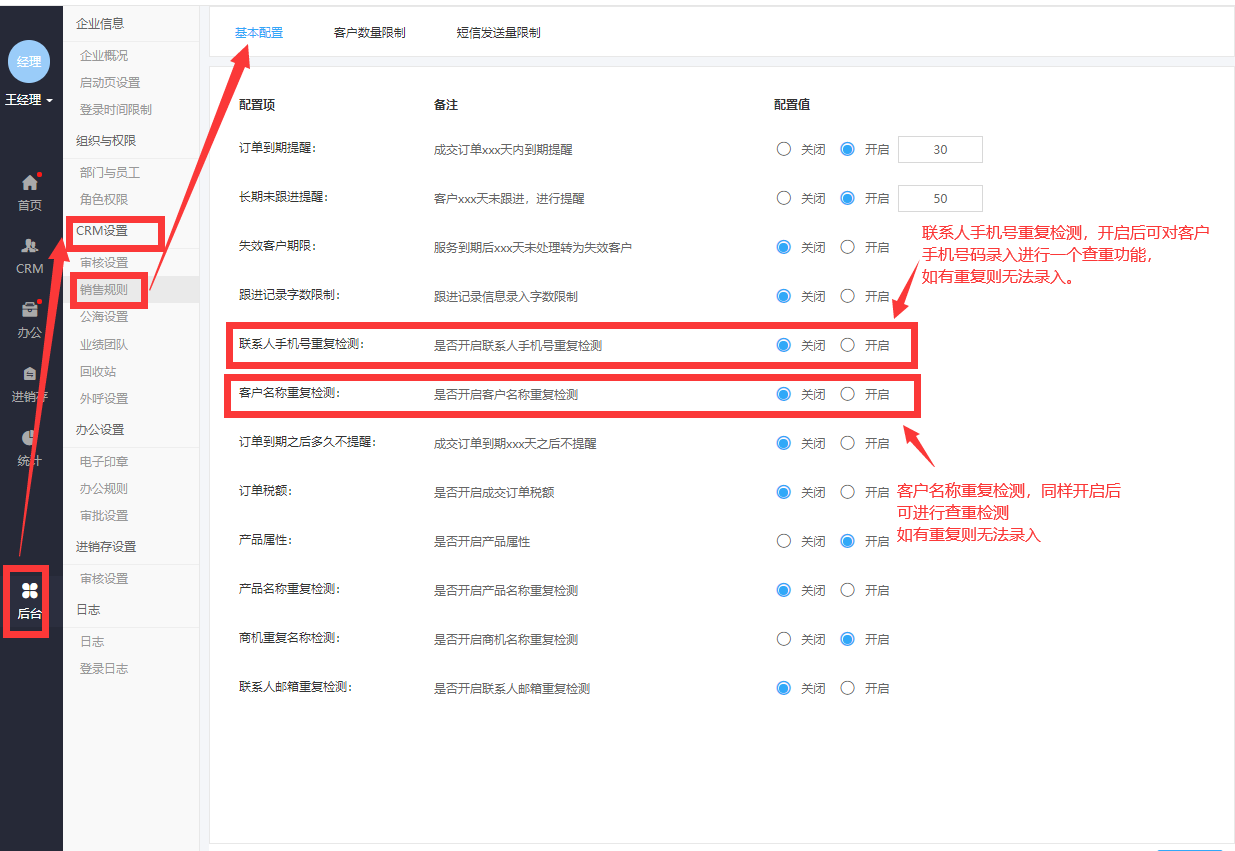Image resolution: width=1235 pixels, height=851 pixels.
Task: Set 产品名称重复检测 to 开启
Action: pos(848,590)
